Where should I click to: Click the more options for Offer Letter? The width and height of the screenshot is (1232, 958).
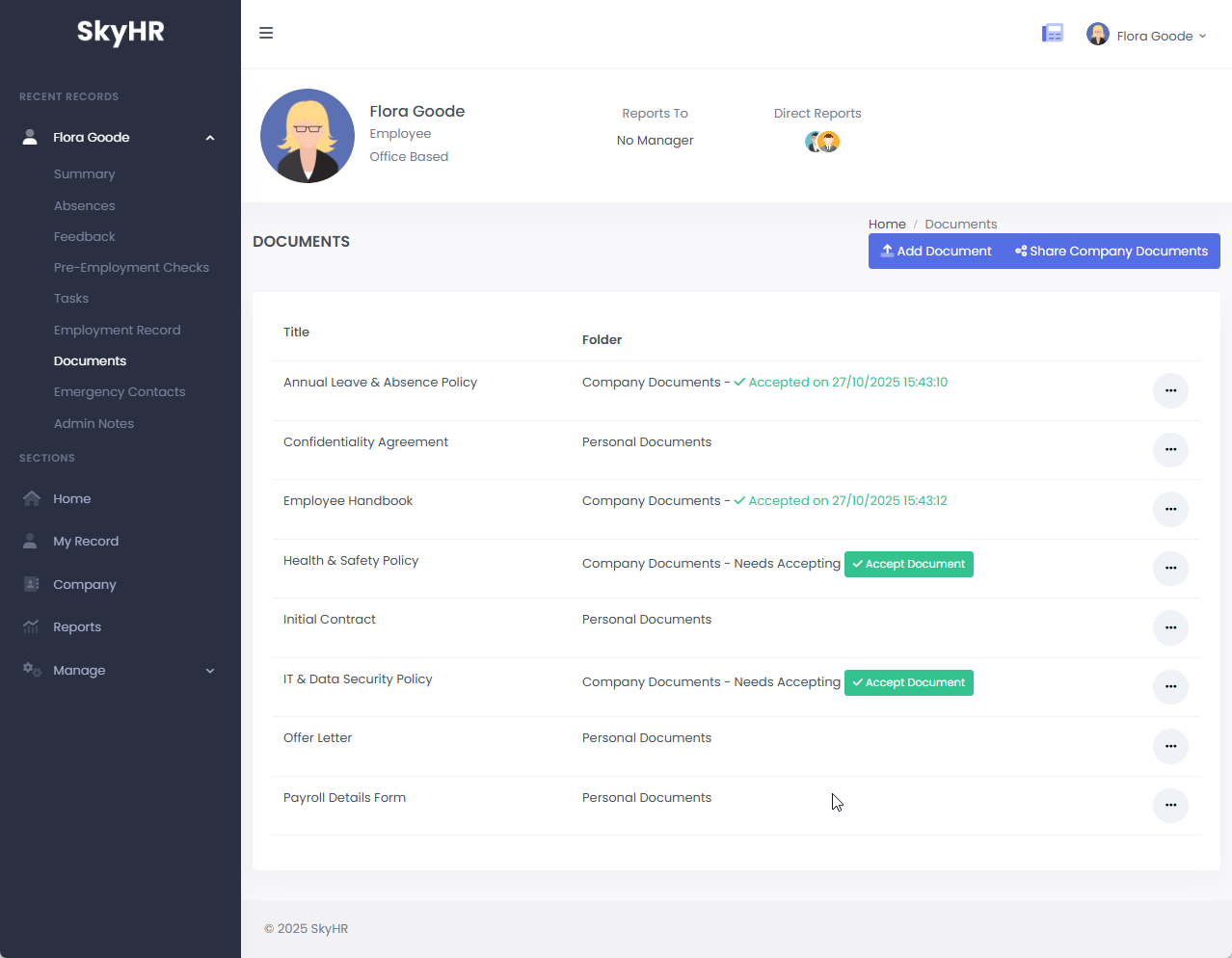click(x=1170, y=746)
